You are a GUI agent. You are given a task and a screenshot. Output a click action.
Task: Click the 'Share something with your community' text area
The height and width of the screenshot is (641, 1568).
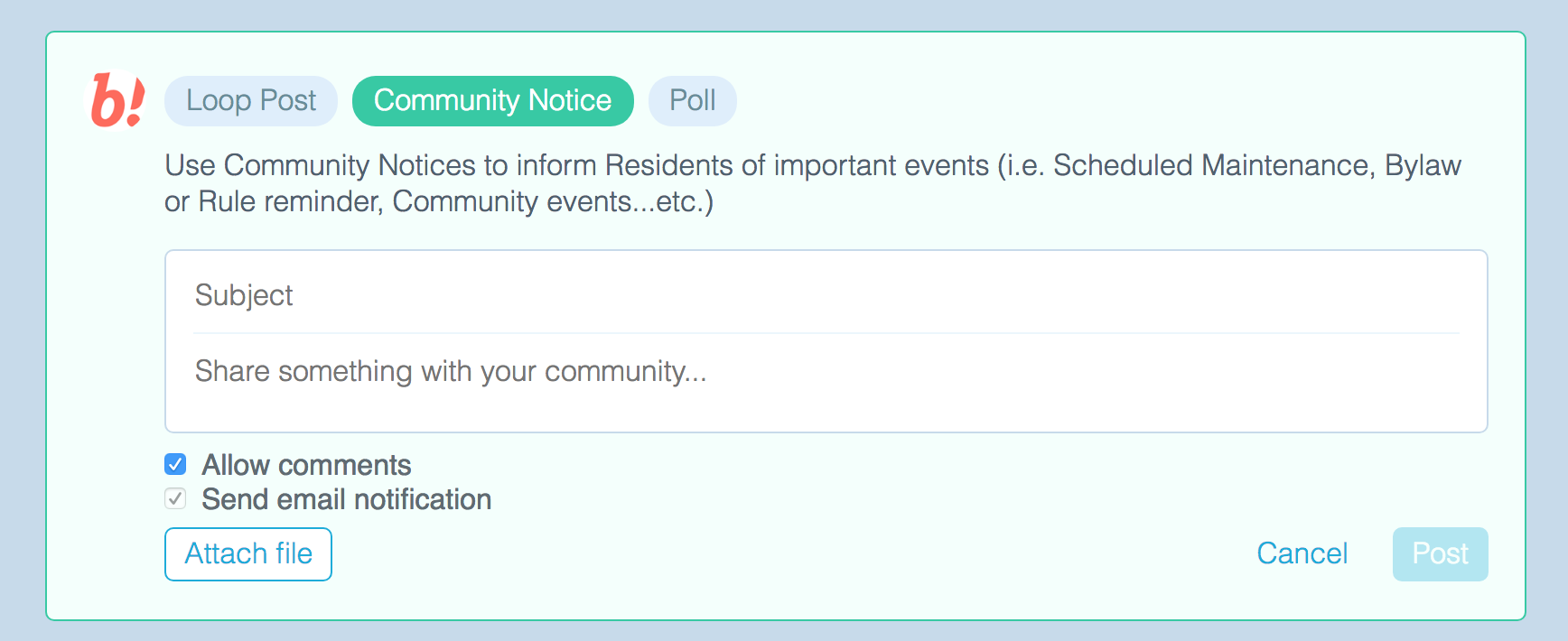pyautogui.click(x=826, y=371)
